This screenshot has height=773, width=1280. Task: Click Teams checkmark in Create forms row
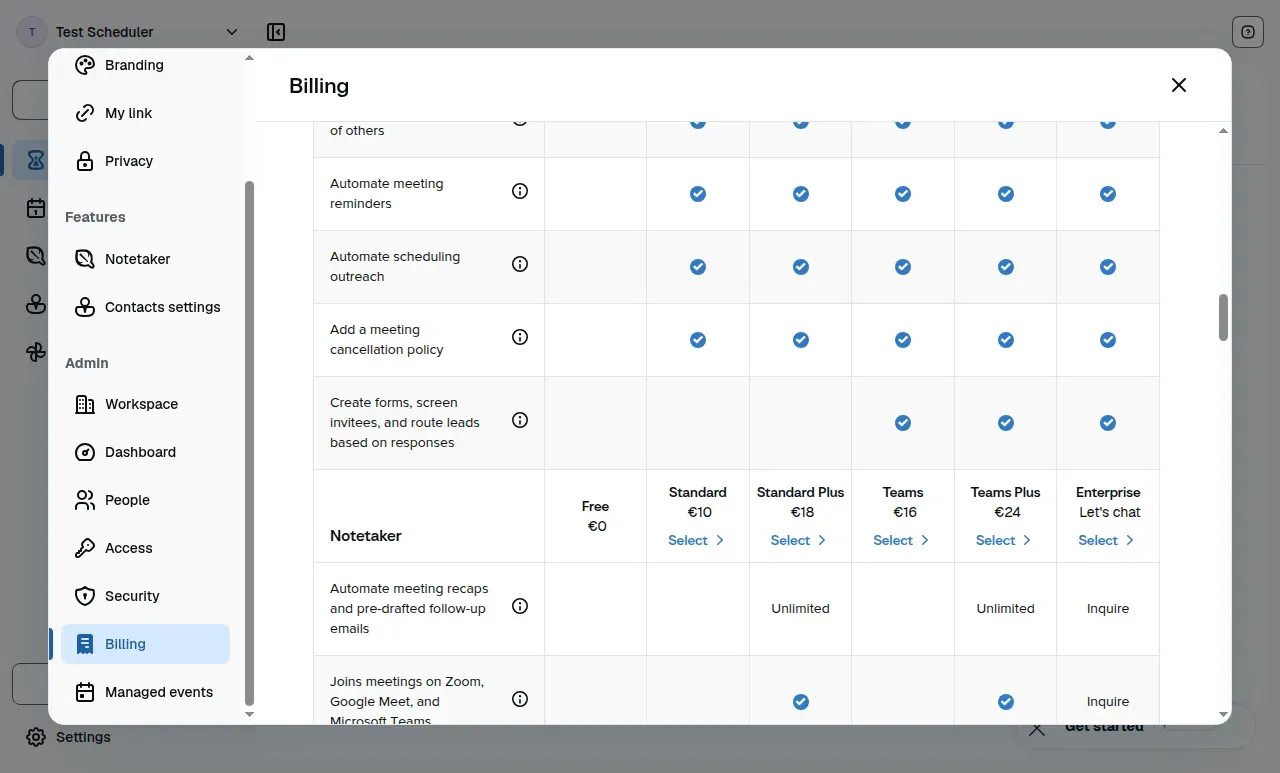tap(903, 423)
